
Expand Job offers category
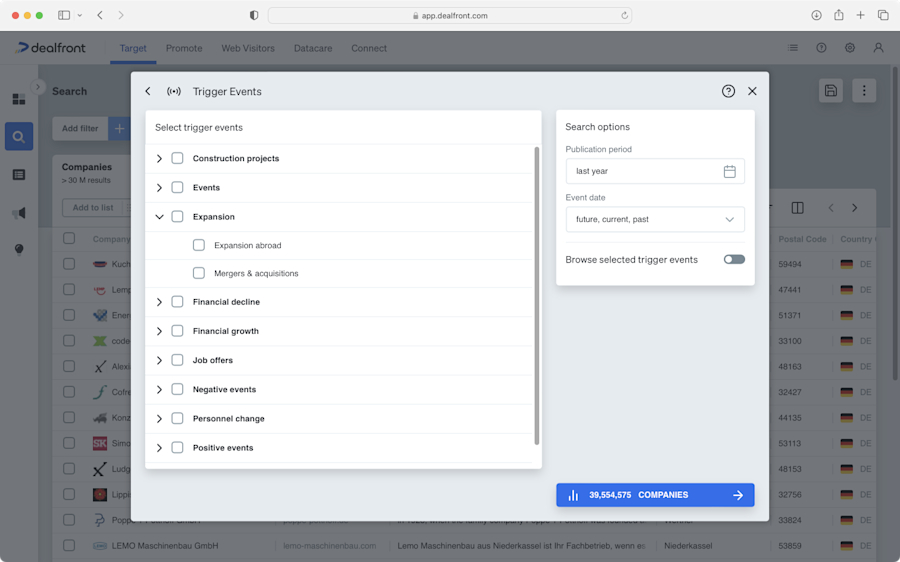point(159,361)
